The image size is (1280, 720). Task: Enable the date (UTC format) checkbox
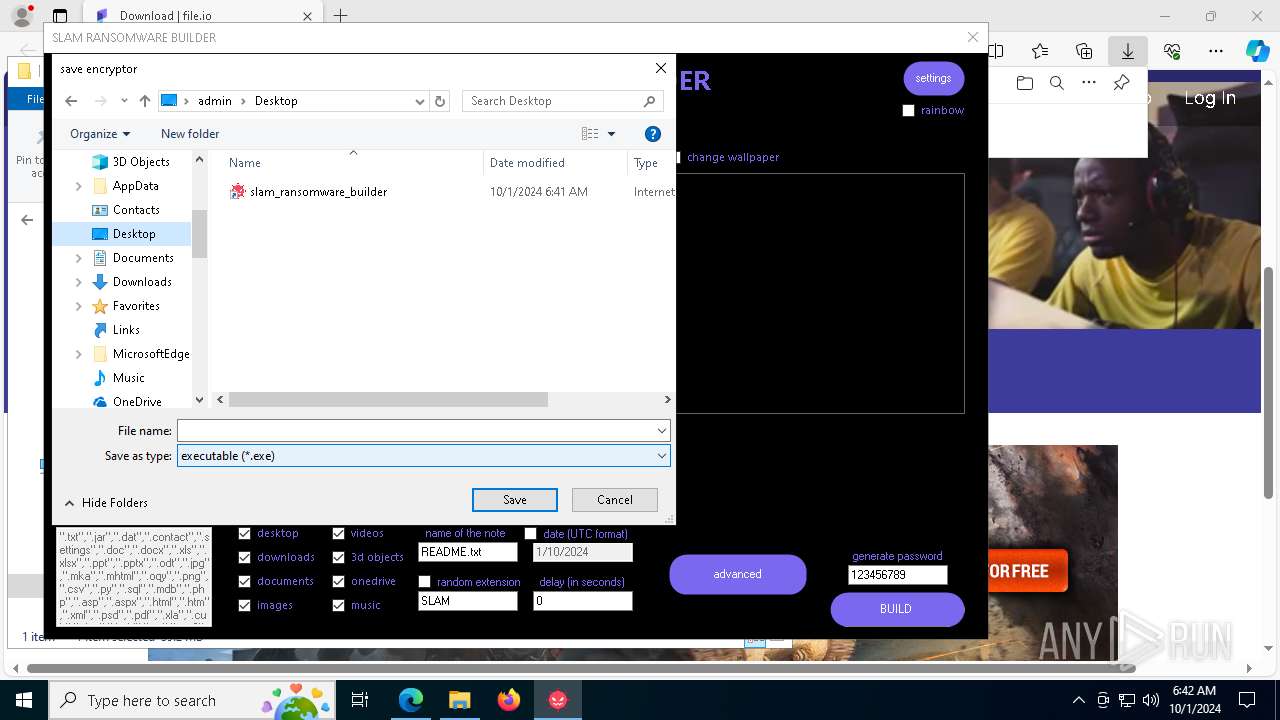[x=530, y=534]
